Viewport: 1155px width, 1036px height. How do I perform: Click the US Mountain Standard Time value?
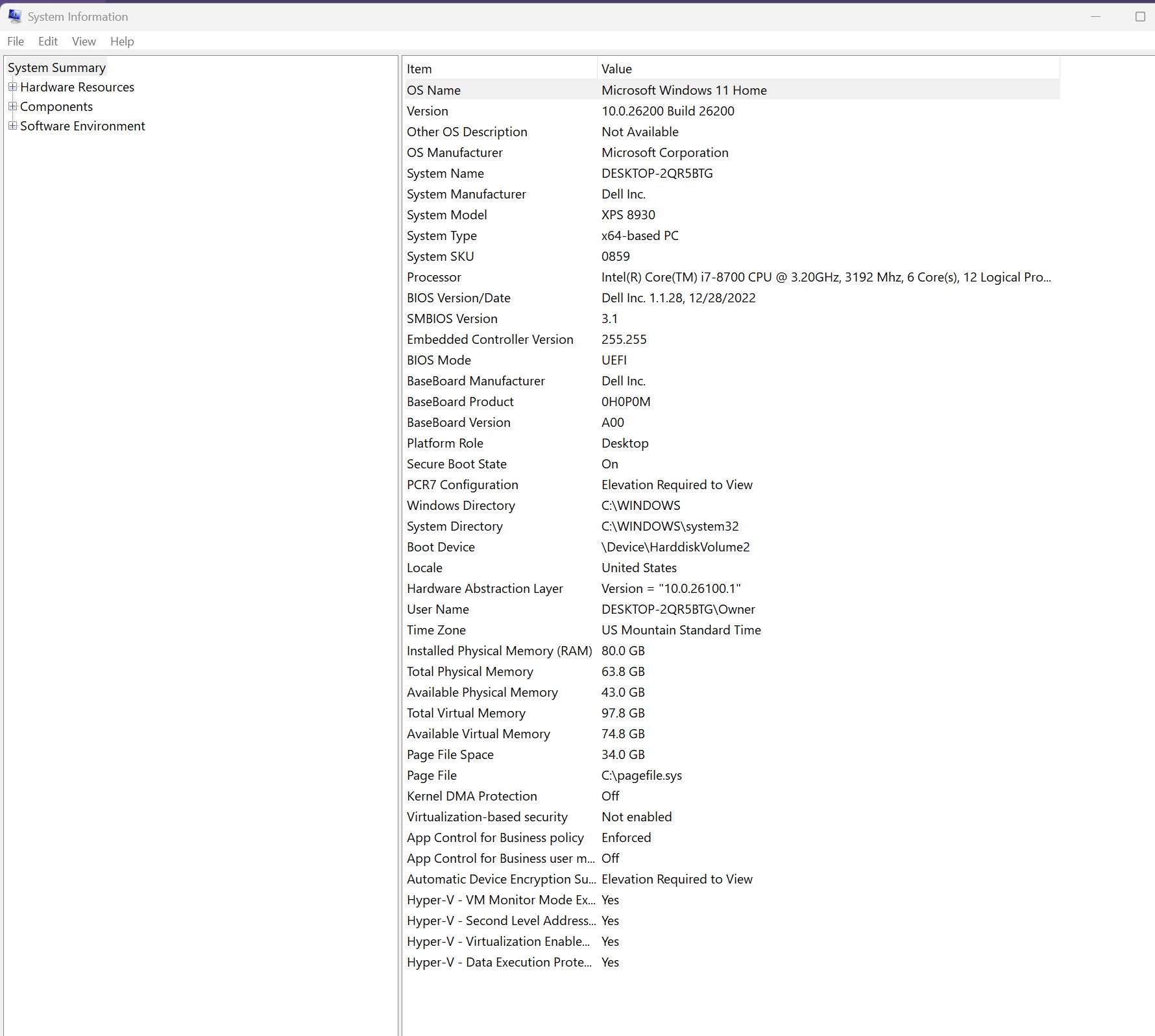(681, 630)
